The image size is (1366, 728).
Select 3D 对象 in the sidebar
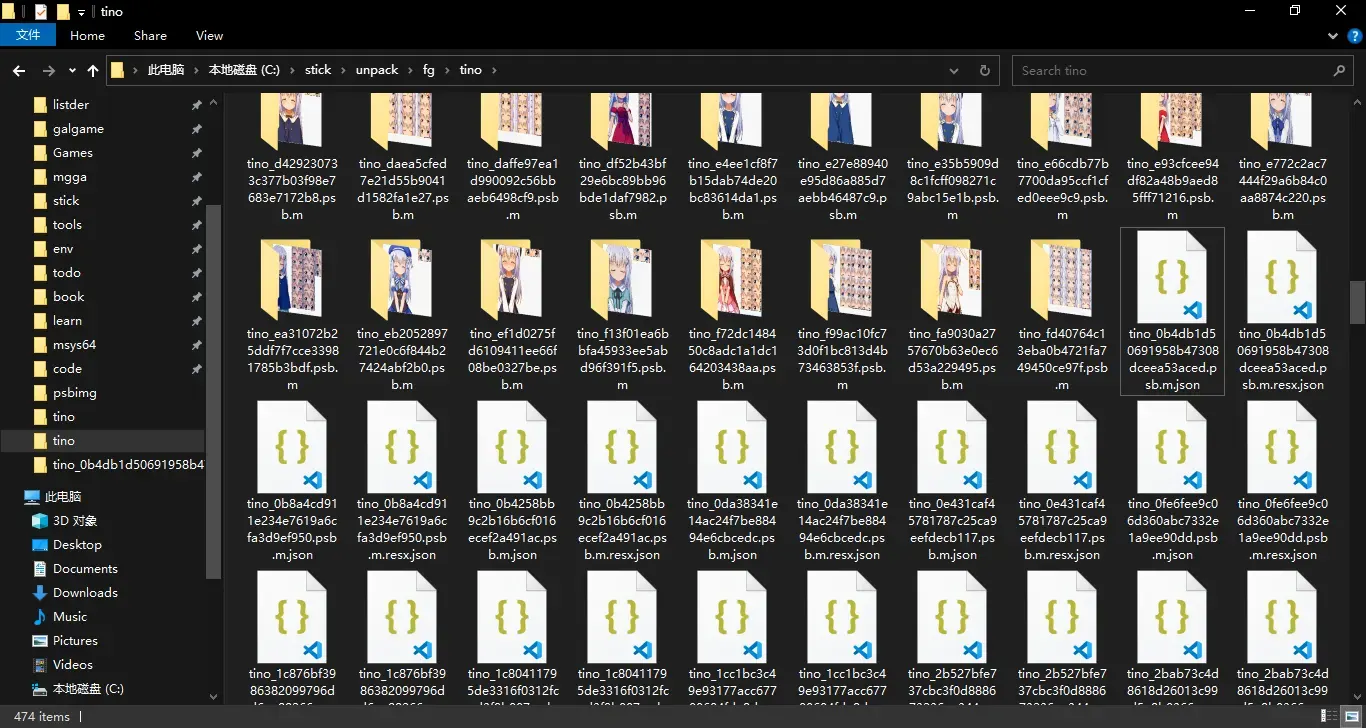75,520
